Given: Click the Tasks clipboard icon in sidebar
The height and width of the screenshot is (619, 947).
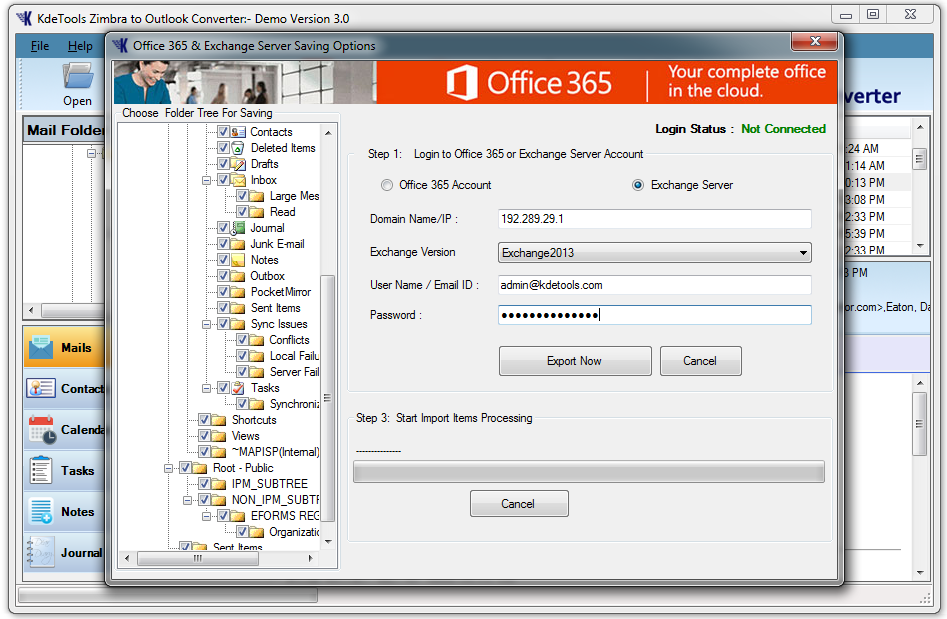Looking at the screenshot, I should tap(42, 471).
